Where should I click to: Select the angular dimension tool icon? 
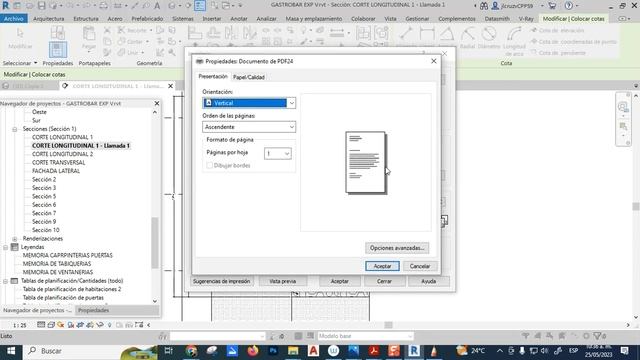(447, 34)
